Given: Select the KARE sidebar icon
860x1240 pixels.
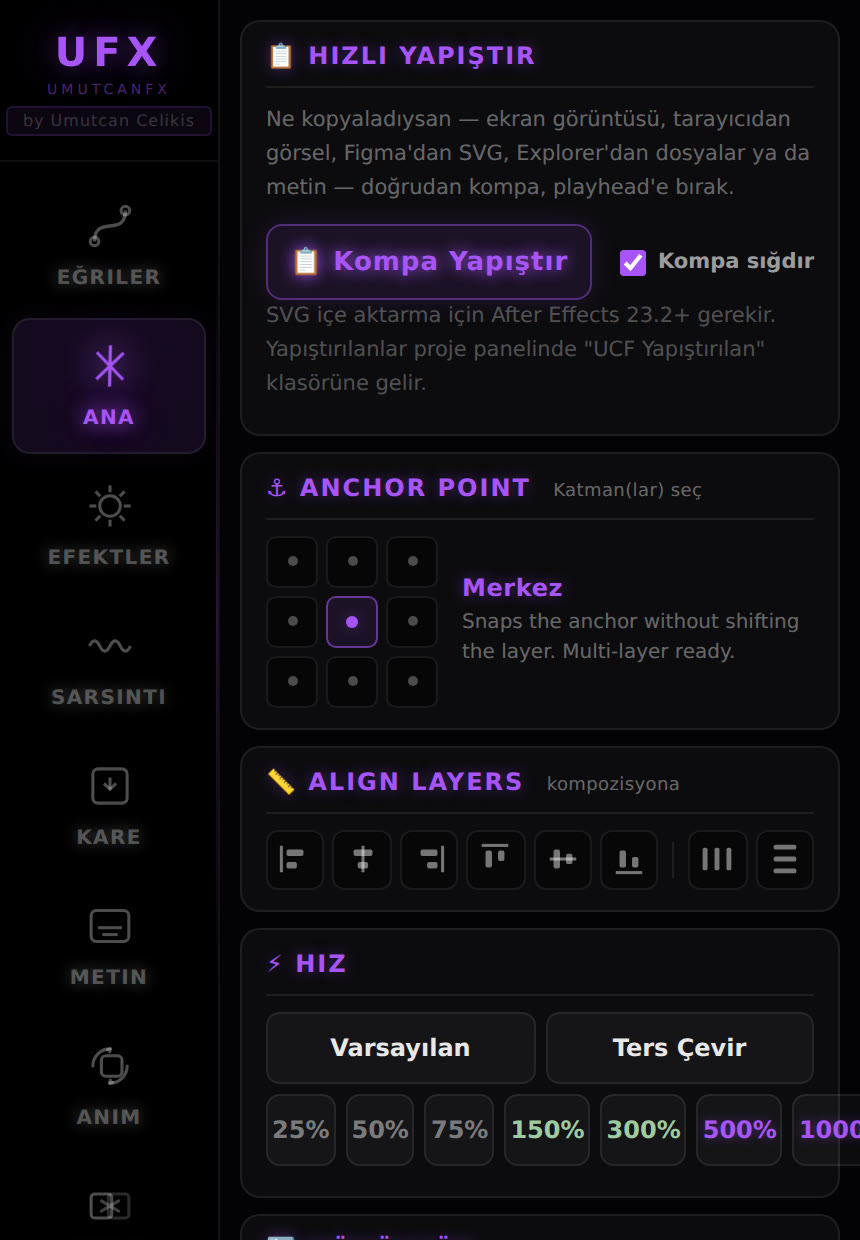Looking at the screenshot, I should pos(109,806).
